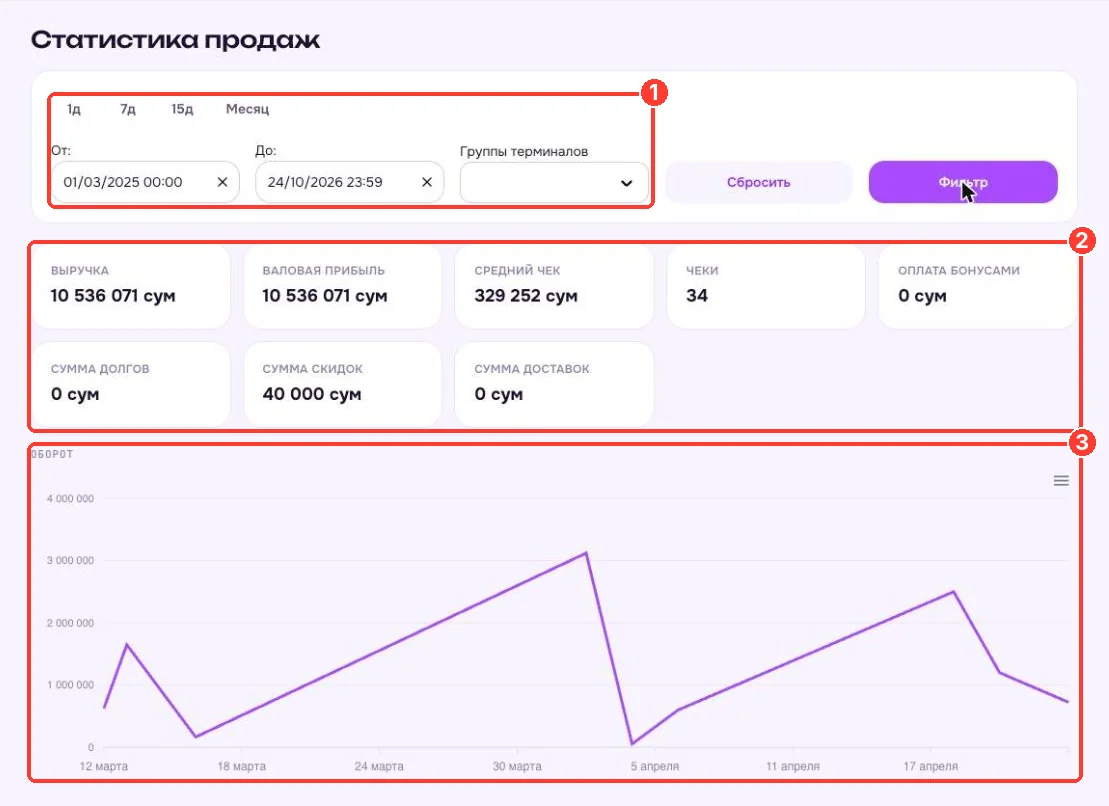The image size is (1109, 806).
Task: Select the 7д period tab
Action: (127, 109)
